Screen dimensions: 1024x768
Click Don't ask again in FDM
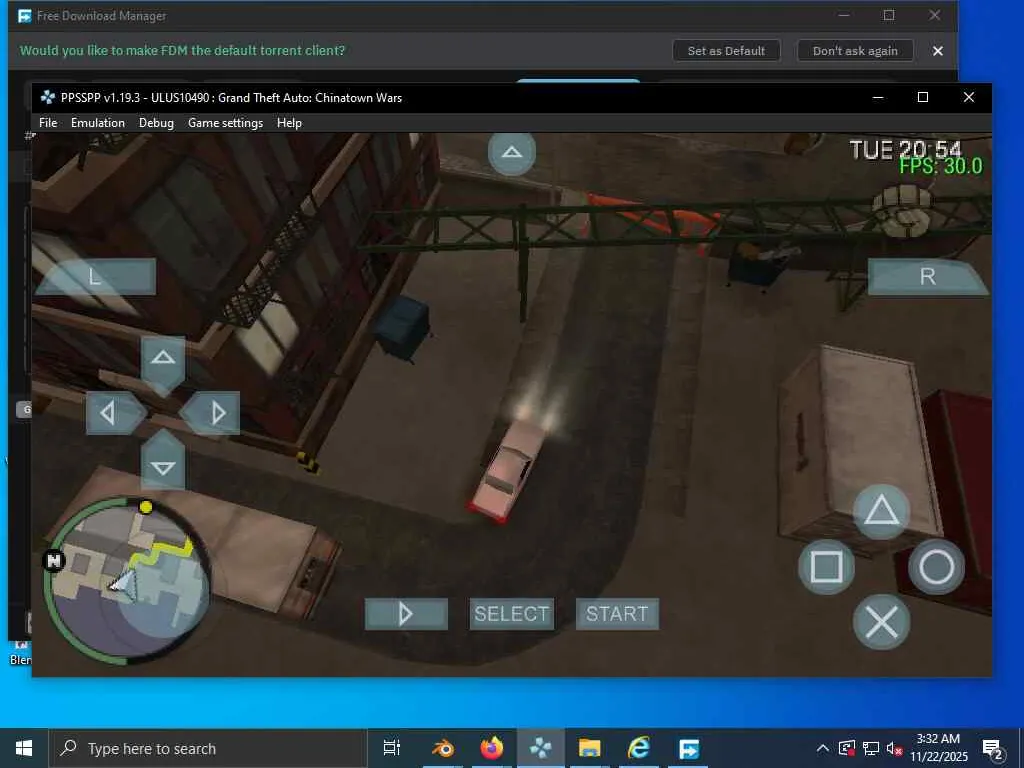855,51
